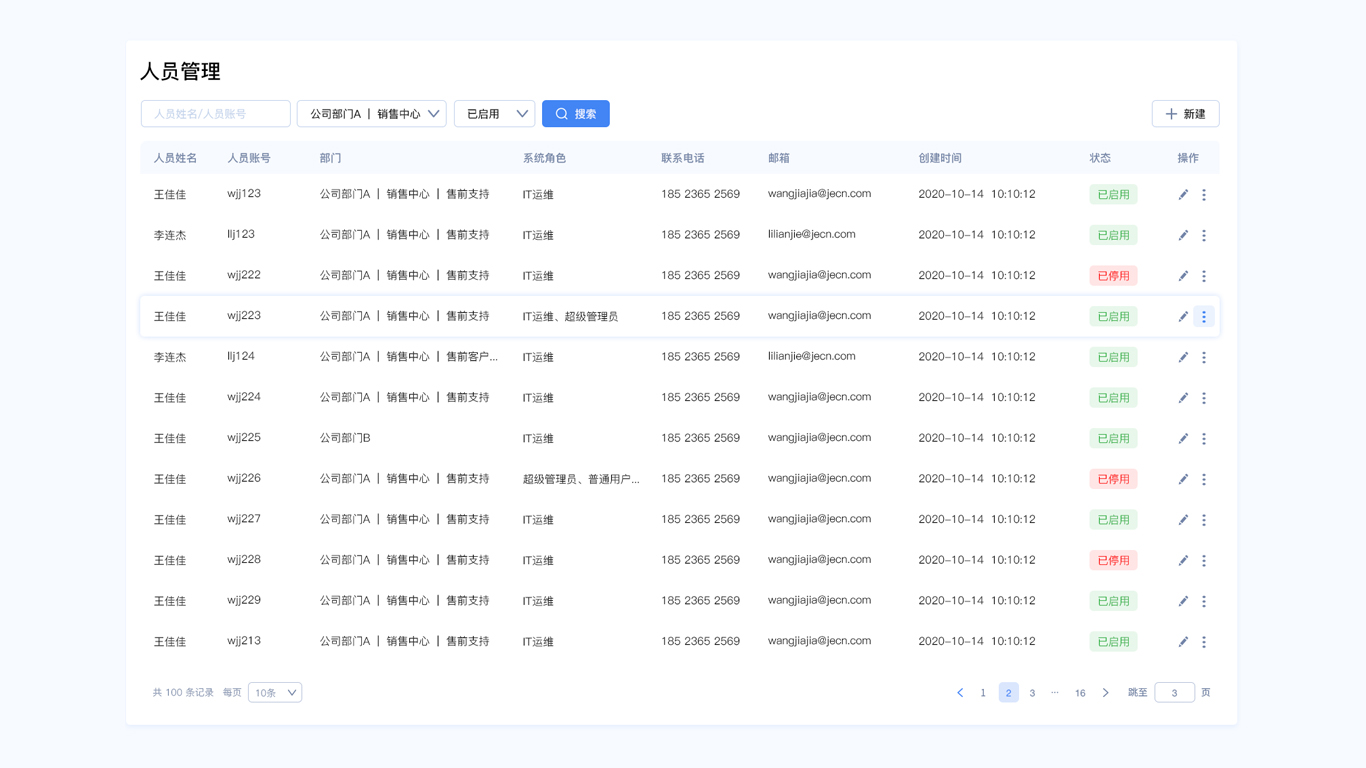Viewport: 1366px width, 768px height.
Task: Click email lilianjie@jecn.com in llj123 row
Action: 812,234
